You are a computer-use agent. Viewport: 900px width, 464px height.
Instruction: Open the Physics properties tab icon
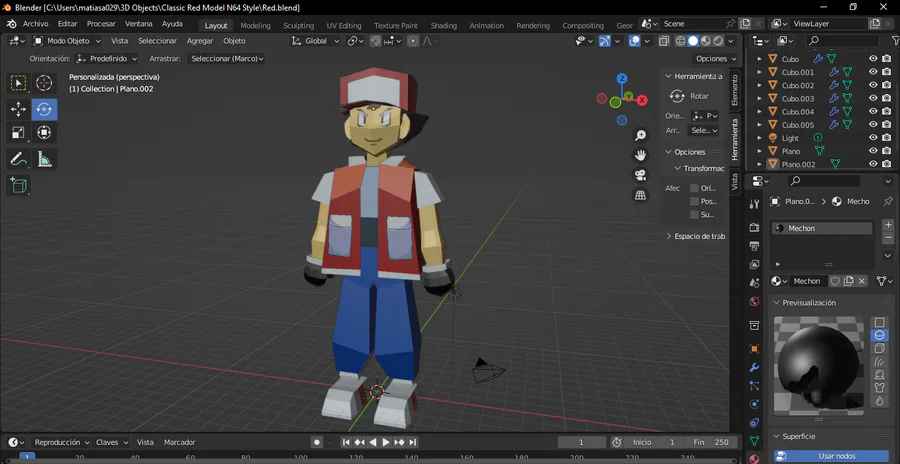[754, 404]
